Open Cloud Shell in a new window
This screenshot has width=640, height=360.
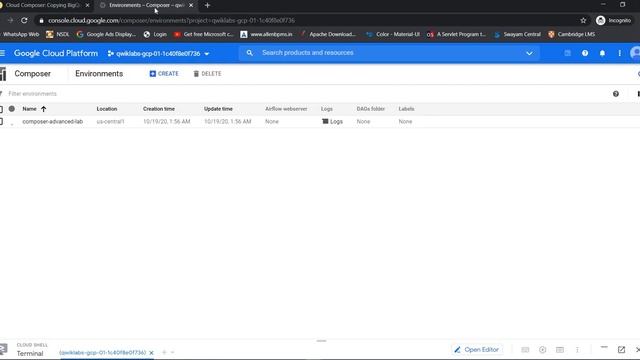click(621, 350)
